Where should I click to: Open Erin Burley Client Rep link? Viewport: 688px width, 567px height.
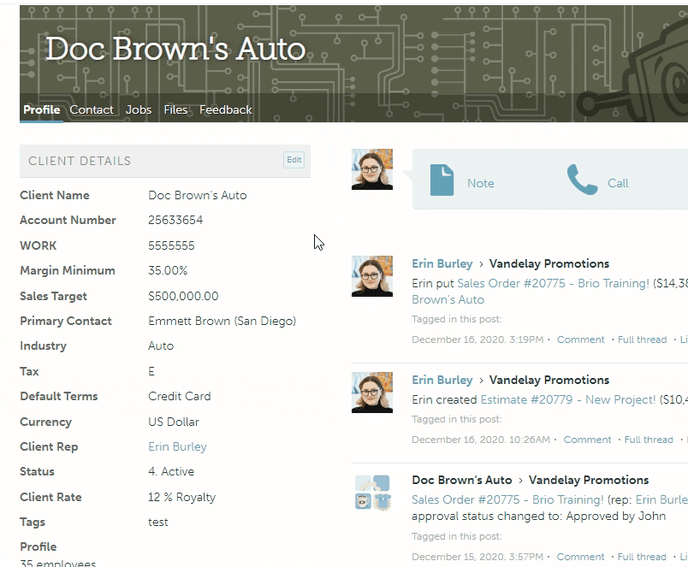coord(177,447)
